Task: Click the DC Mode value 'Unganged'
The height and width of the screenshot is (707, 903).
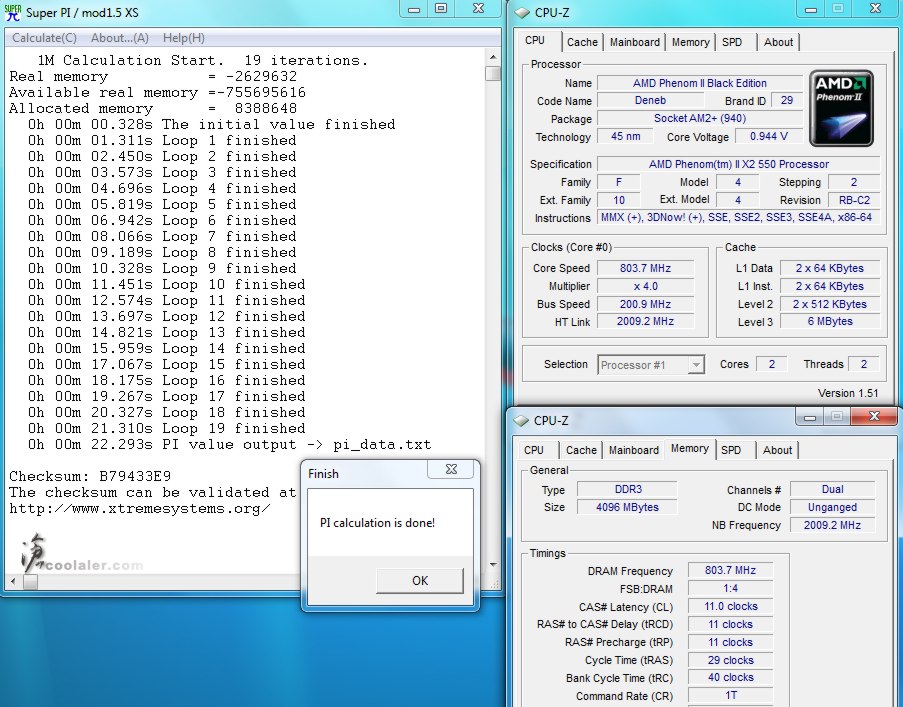Action: [x=833, y=507]
